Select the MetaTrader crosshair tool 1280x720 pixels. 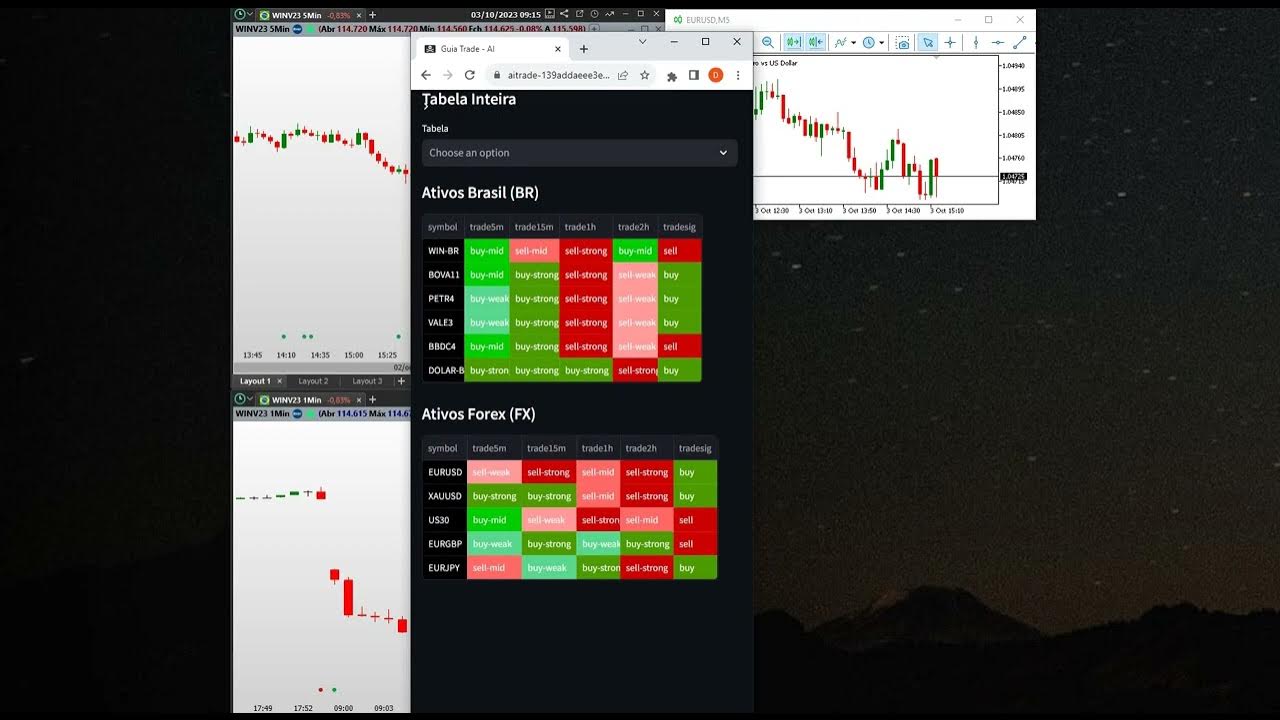[x=950, y=42]
